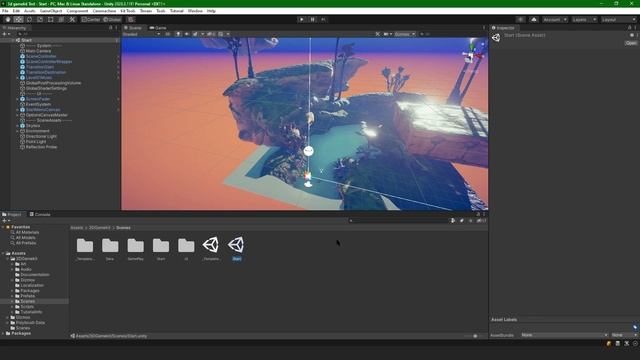Click the Project panel add (+) button
Screen dimensions: 640x360
(6, 221)
